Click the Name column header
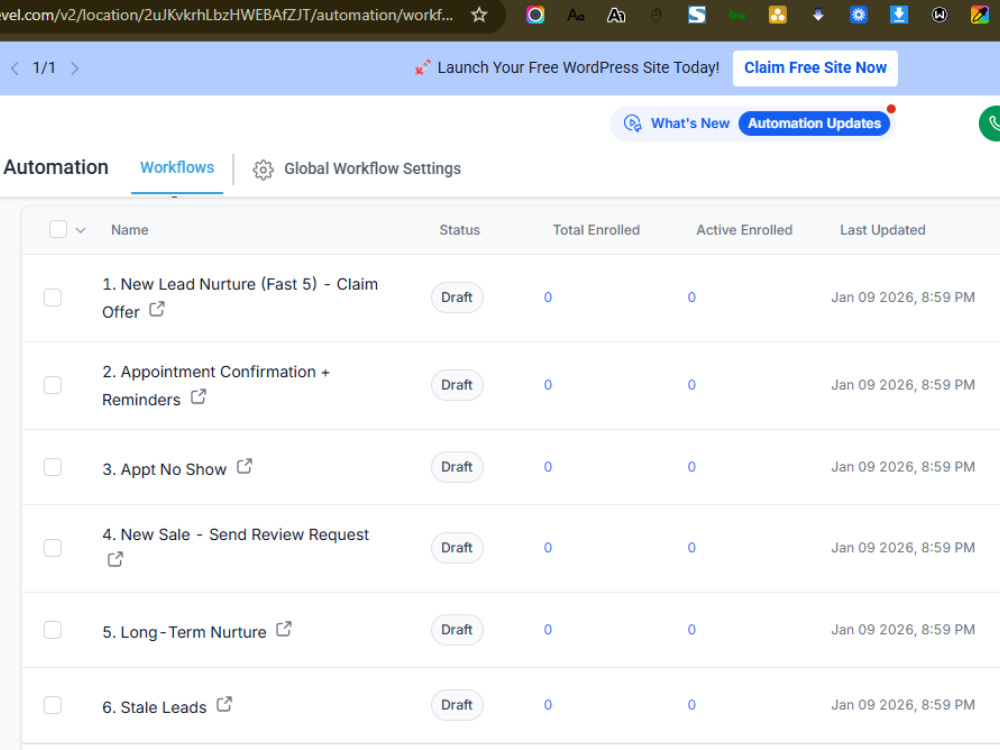The height and width of the screenshot is (750, 1000). pos(129,230)
